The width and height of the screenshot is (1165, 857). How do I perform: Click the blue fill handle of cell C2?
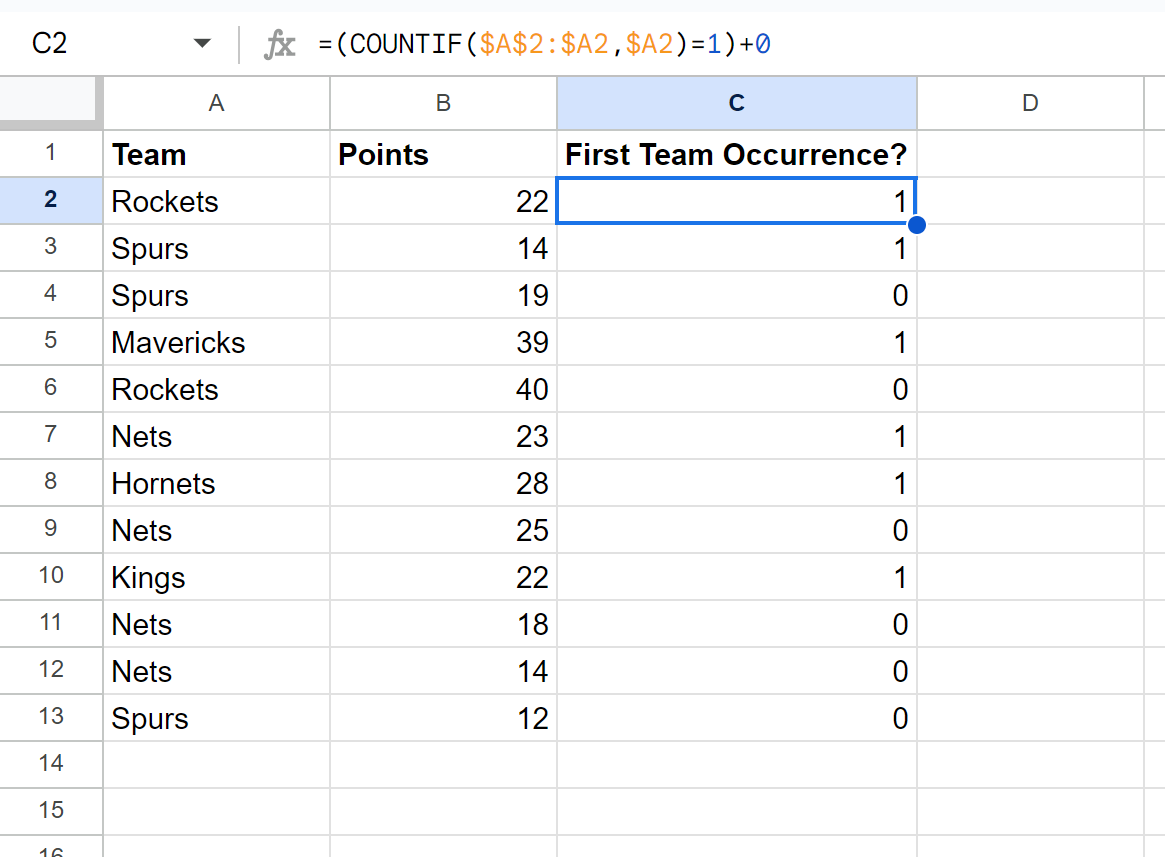point(917,224)
